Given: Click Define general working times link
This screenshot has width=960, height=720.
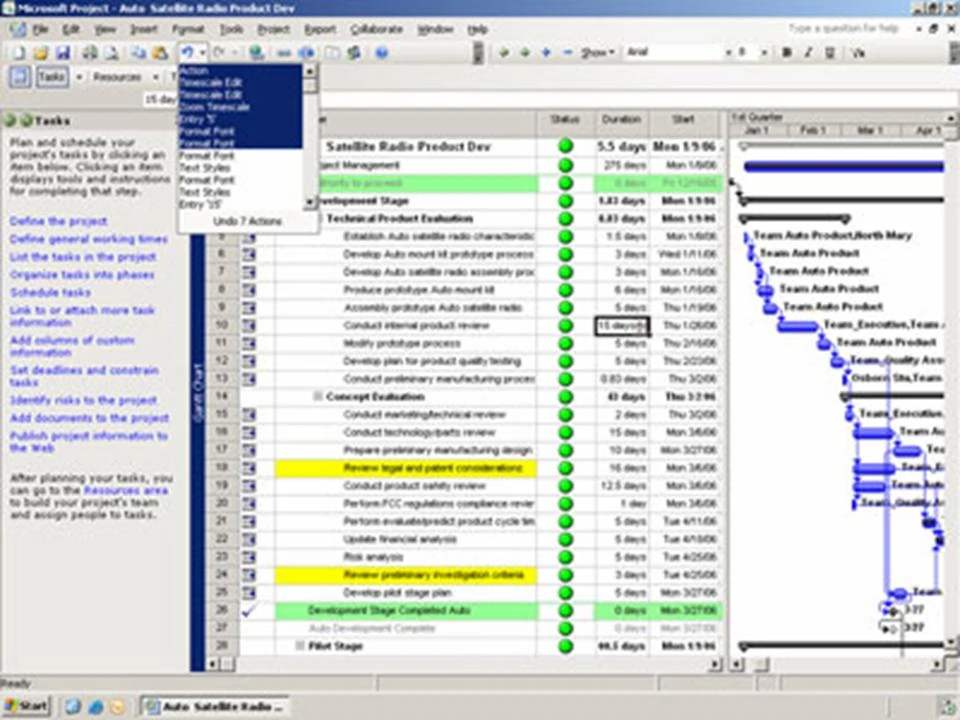Looking at the screenshot, I should pos(88,239).
